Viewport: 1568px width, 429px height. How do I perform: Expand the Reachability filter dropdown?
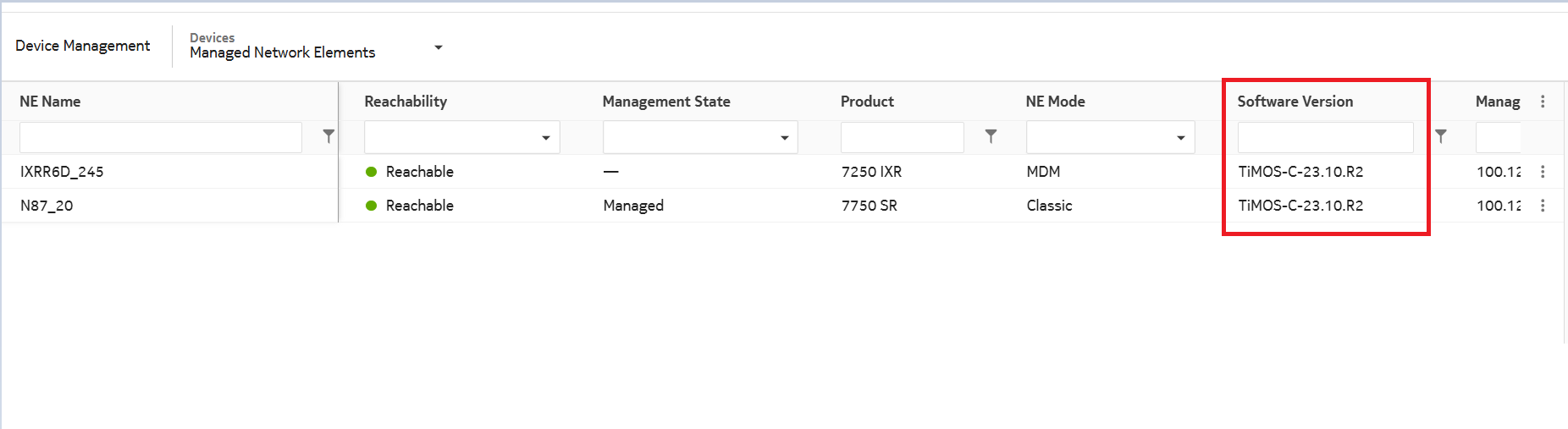click(545, 138)
